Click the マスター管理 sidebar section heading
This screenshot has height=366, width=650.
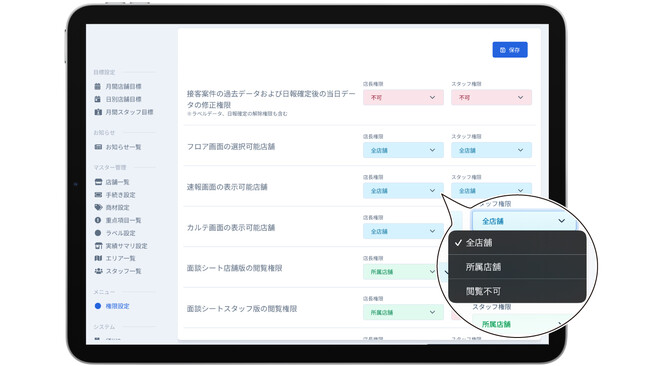[110, 167]
